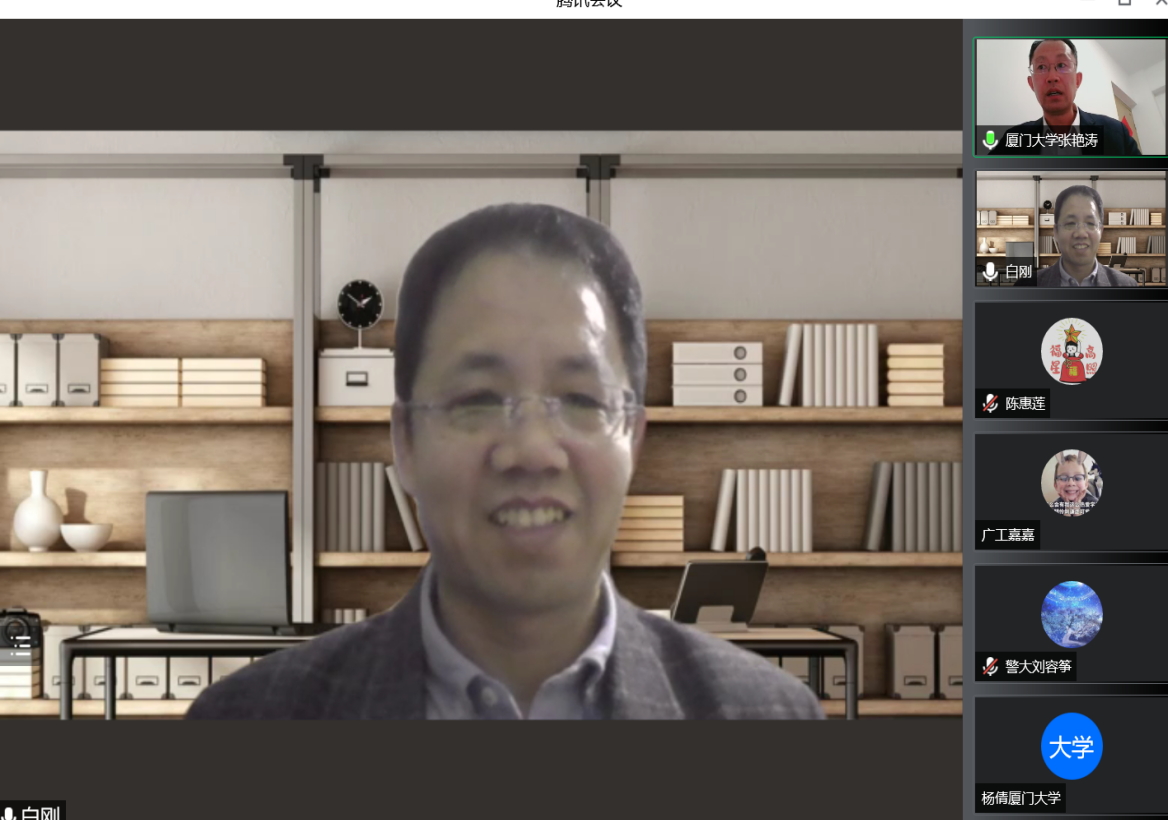Click the name label 杨倩厦门大学
The width and height of the screenshot is (1168, 820).
pos(1021,798)
